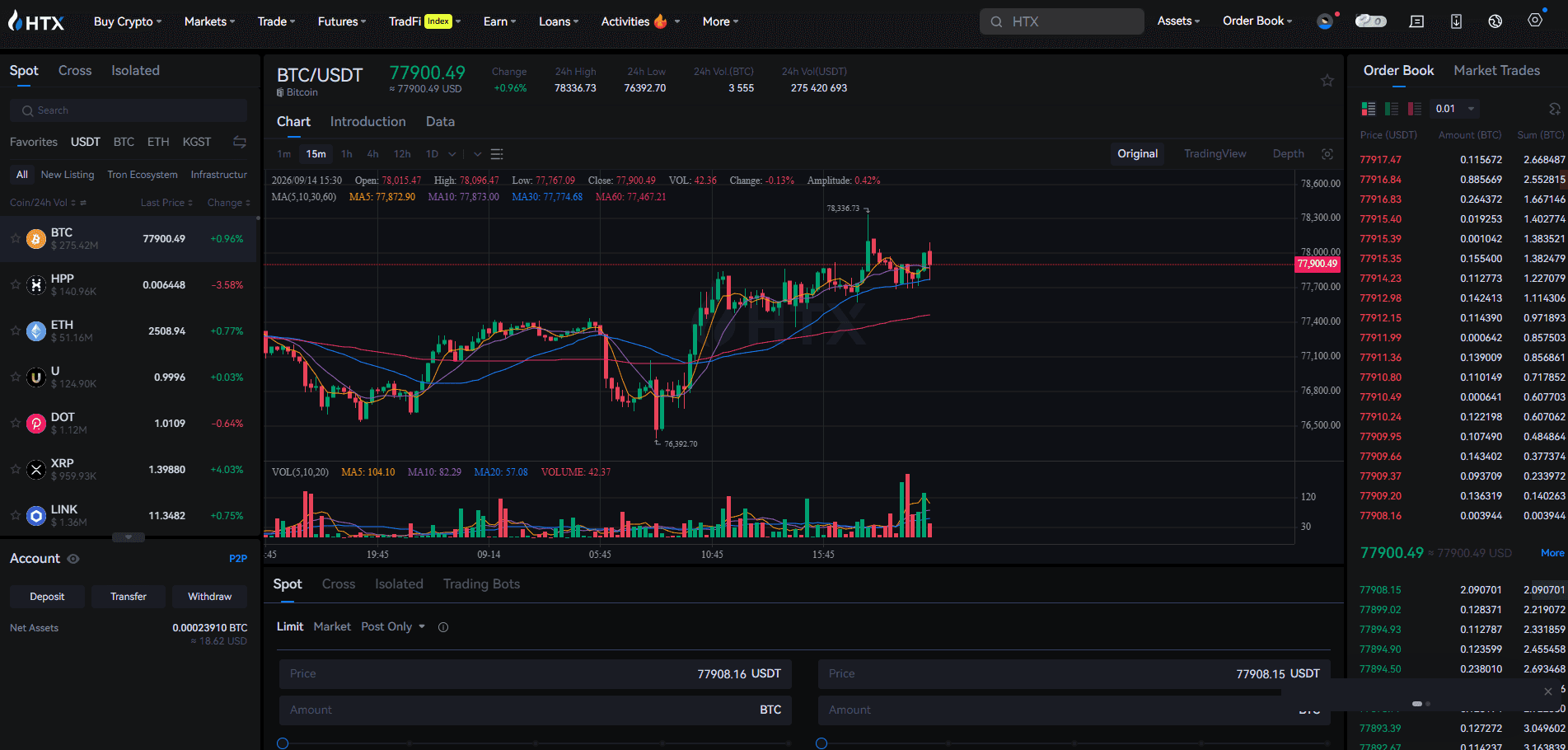Click the pair search field
The width and height of the screenshot is (1568, 750).
129,110
